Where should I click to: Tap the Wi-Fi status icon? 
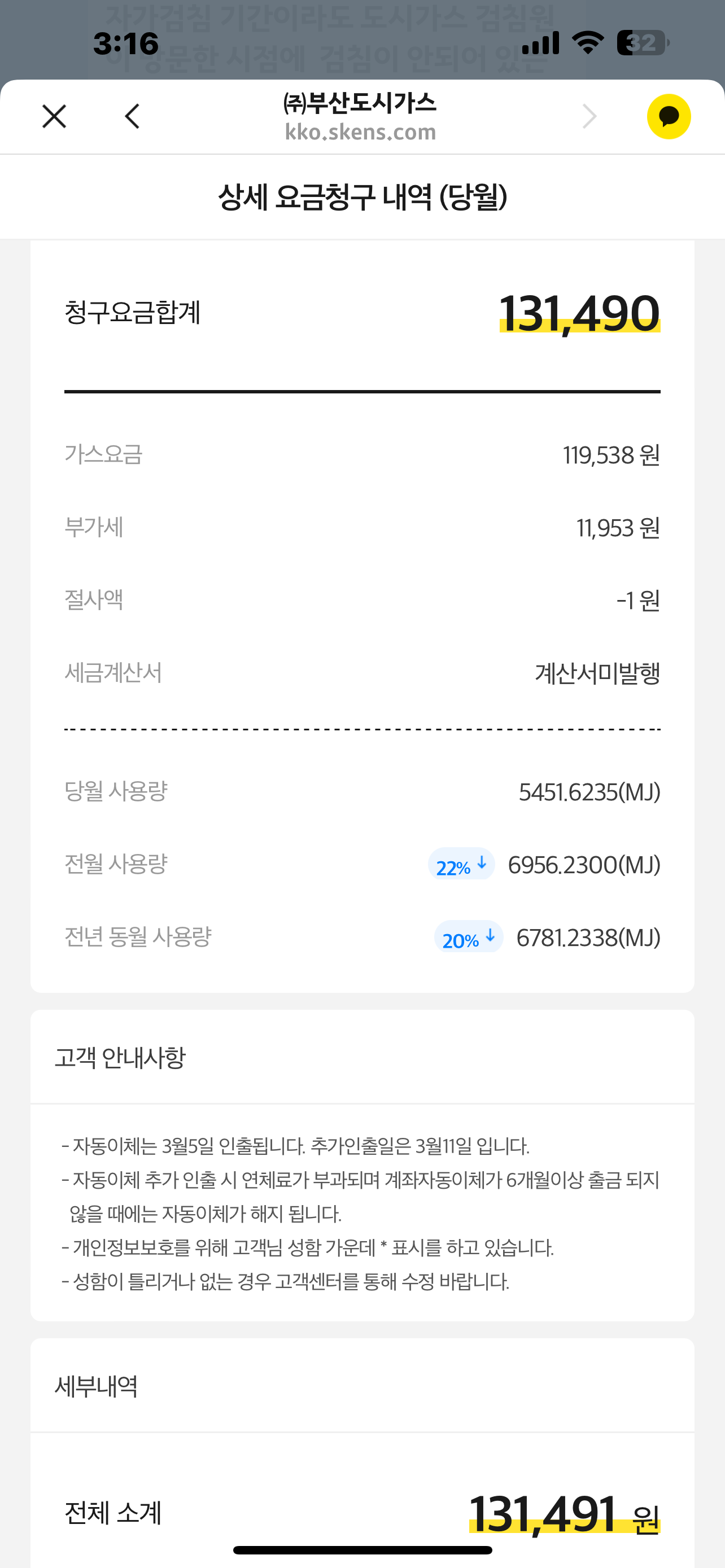[x=587, y=42]
